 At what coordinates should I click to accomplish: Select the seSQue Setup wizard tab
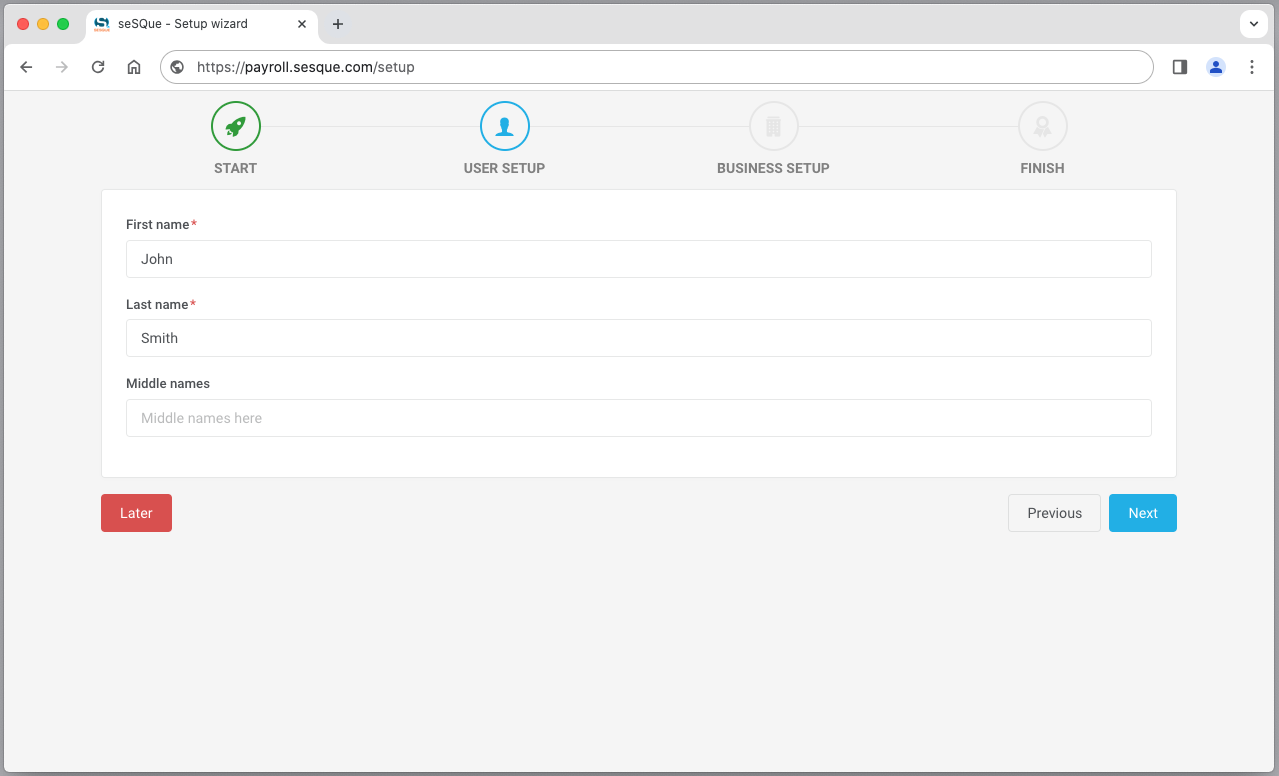coord(190,24)
